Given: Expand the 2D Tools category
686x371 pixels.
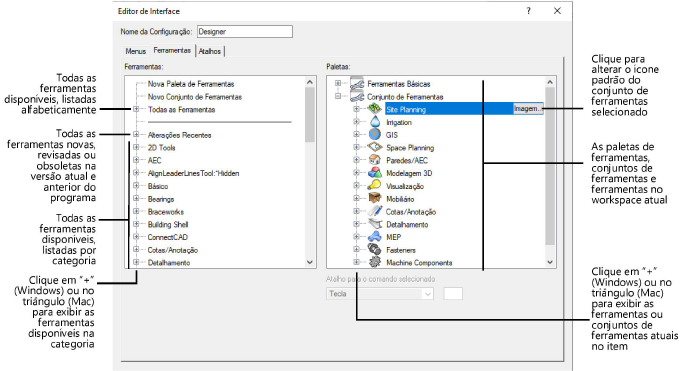Looking at the screenshot, I should (136, 147).
